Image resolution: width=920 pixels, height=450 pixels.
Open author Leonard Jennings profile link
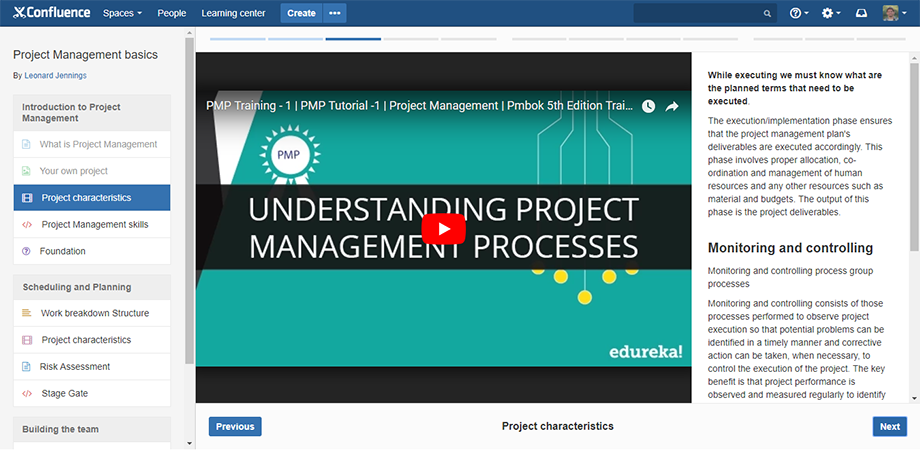click(55, 76)
